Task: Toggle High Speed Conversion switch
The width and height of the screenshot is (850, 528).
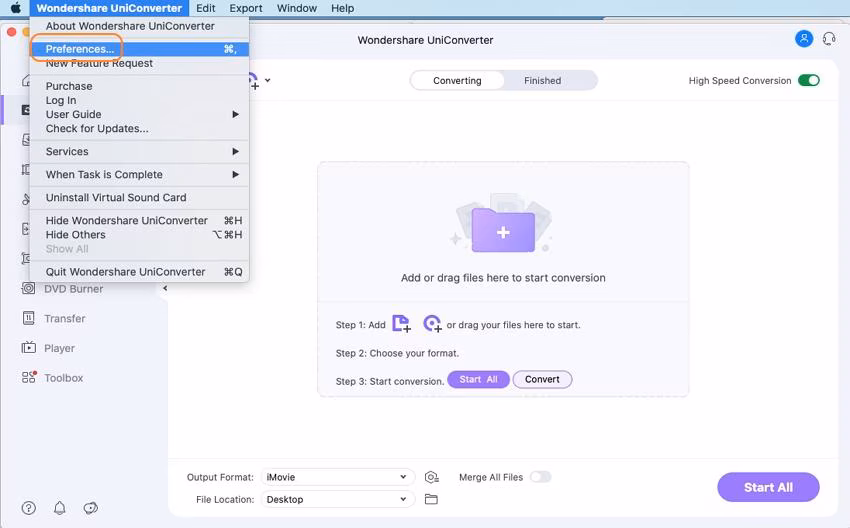Action: pos(809,80)
